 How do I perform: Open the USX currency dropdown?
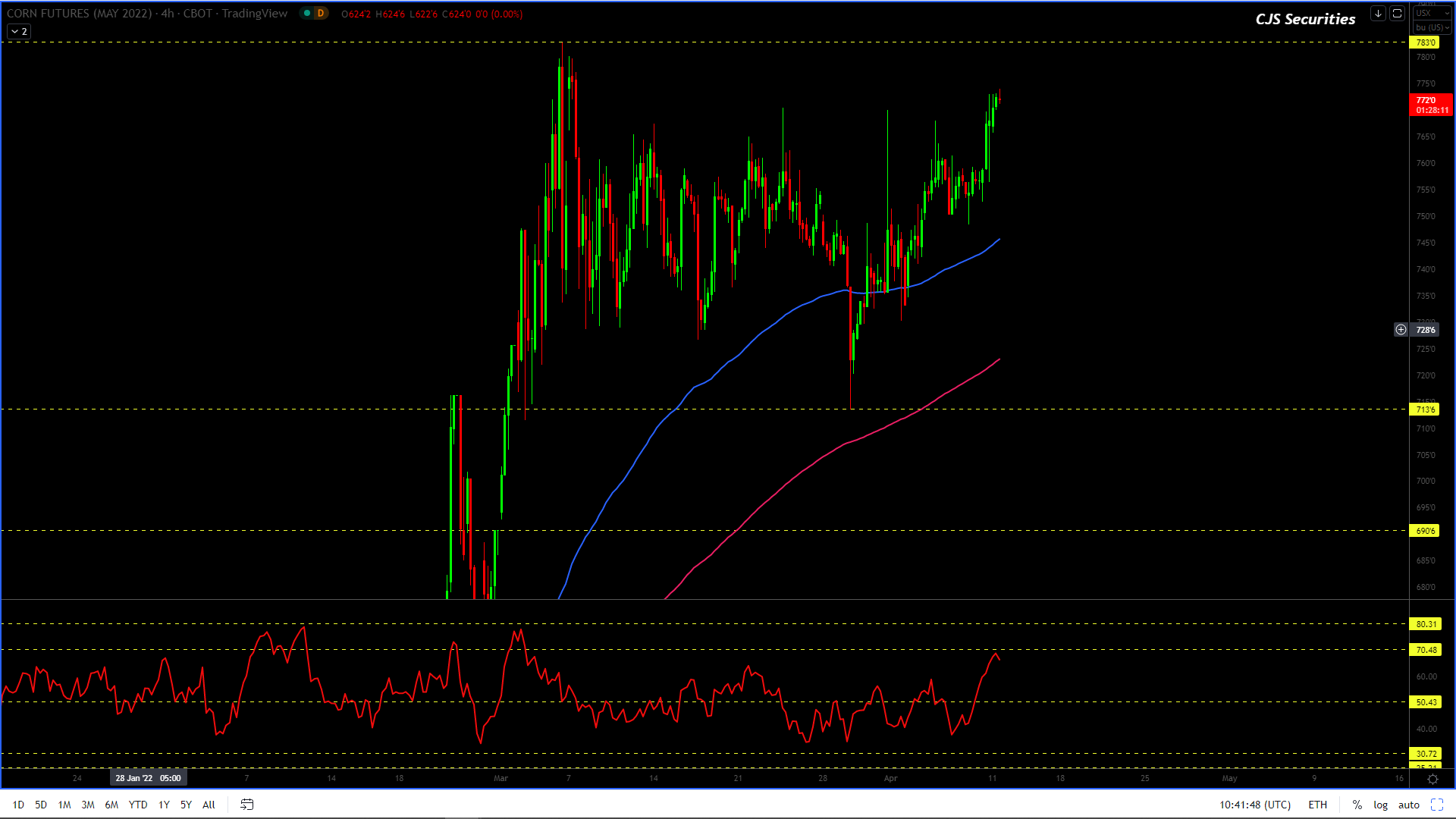(1432, 14)
